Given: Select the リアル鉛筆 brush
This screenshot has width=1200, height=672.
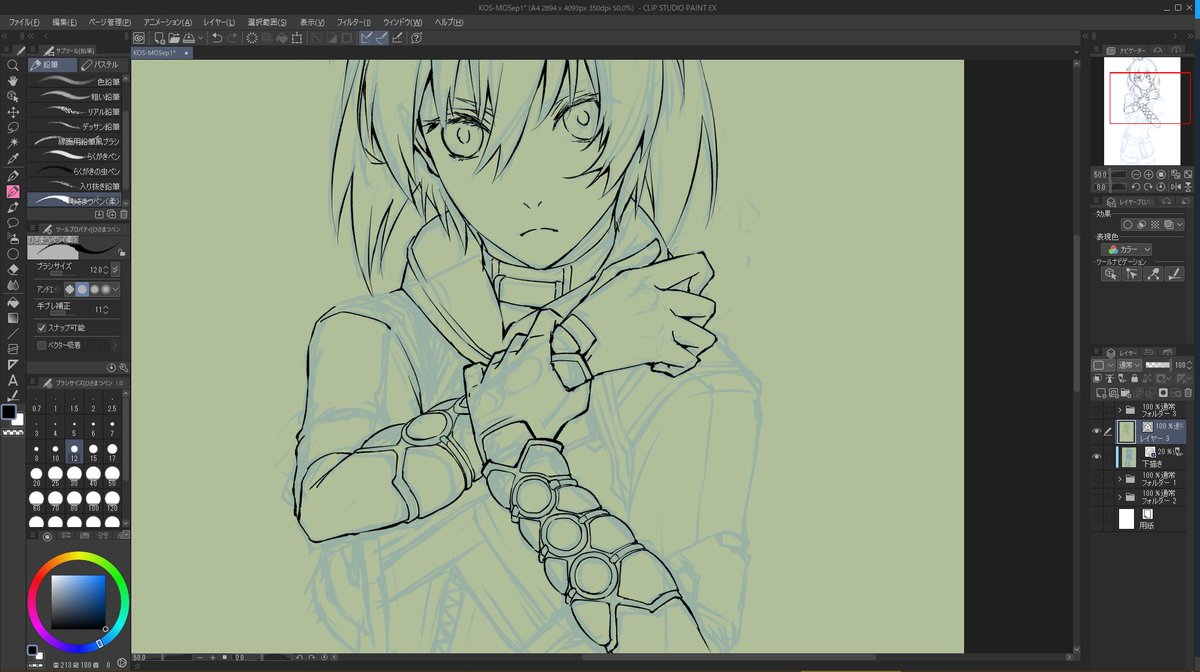Looking at the screenshot, I should (75, 111).
